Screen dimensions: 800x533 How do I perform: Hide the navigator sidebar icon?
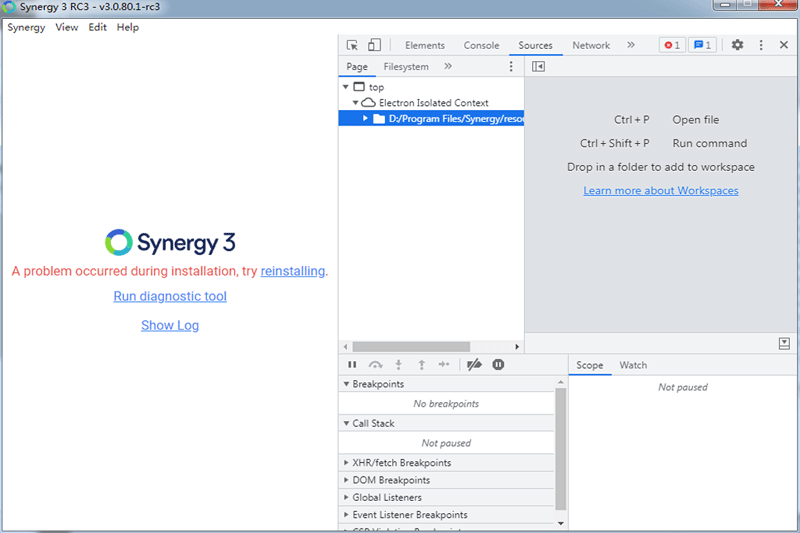click(x=538, y=66)
